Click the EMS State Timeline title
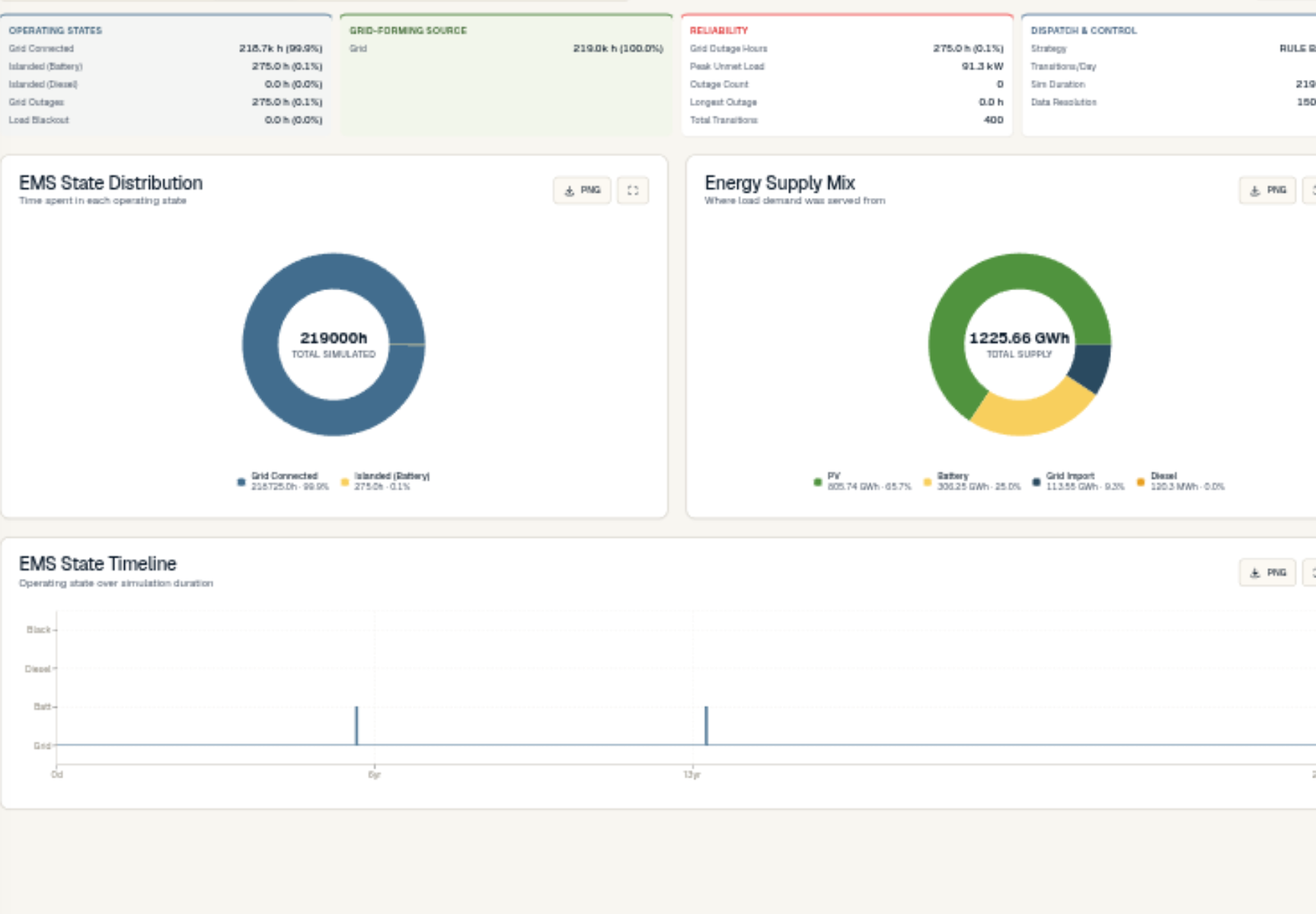The image size is (1316, 914). pyautogui.click(x=97, y=564)
